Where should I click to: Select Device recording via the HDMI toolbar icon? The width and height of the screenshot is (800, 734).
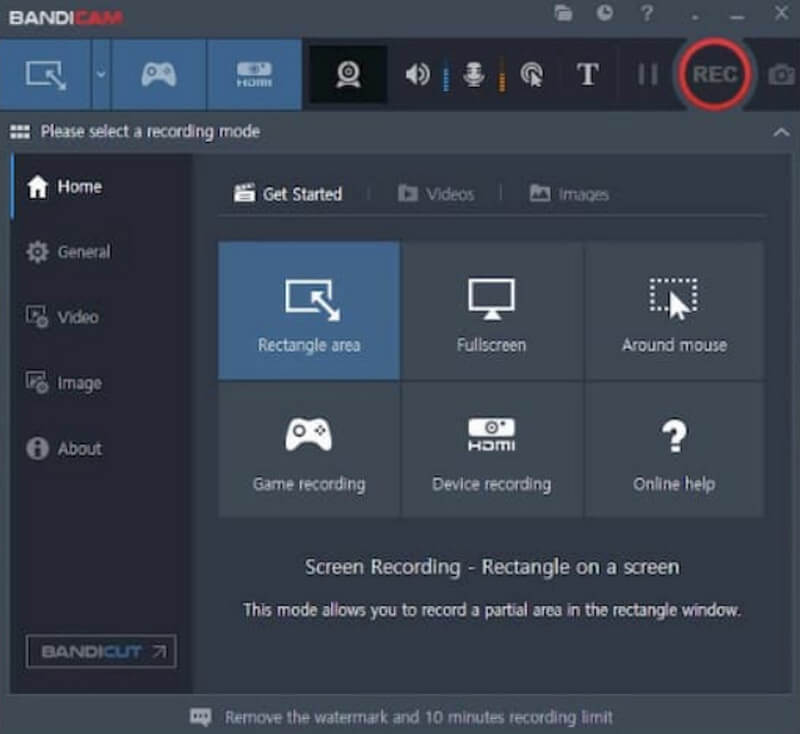pos(254,74)
